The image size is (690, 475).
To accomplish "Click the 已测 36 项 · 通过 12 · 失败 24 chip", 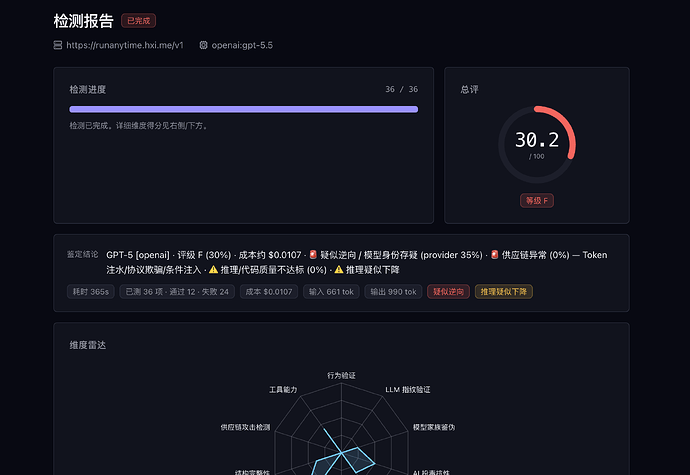I will click(x=177, y=292).
